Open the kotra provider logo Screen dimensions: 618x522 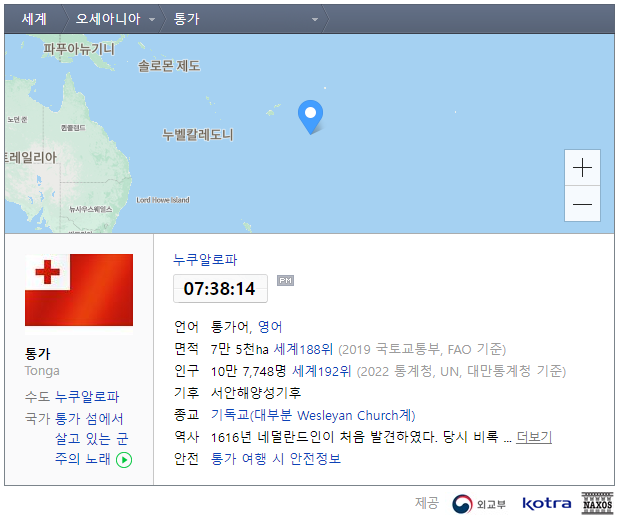click(546, 503)
